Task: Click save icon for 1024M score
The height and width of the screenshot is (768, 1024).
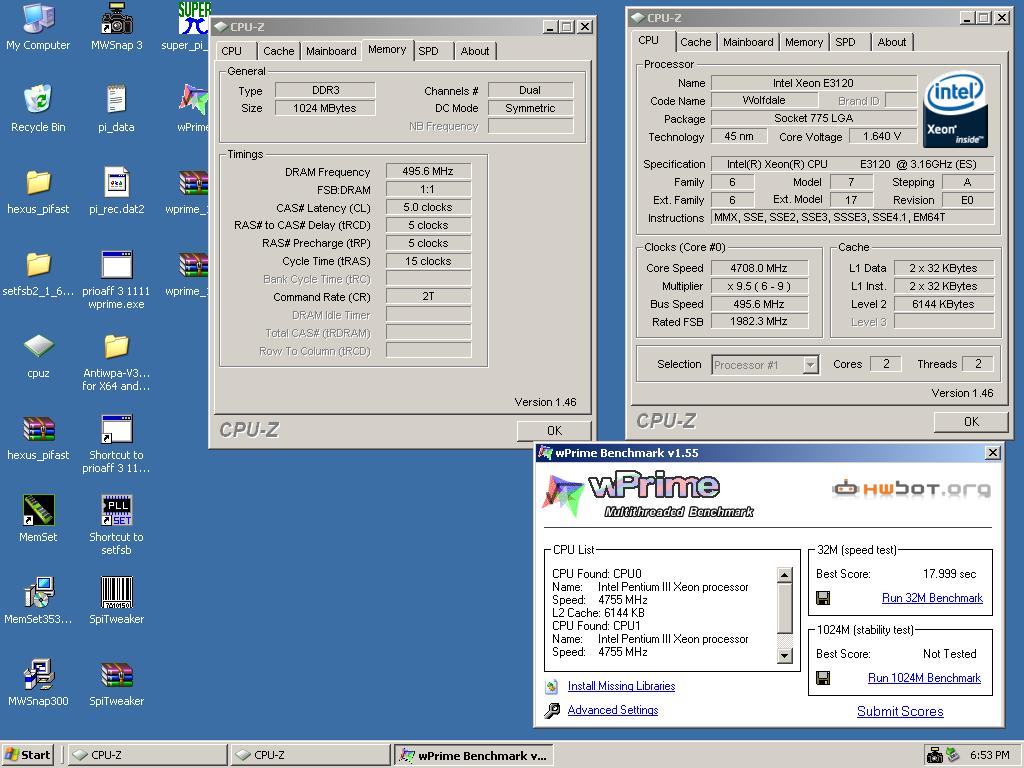Action: pos(824,678)
